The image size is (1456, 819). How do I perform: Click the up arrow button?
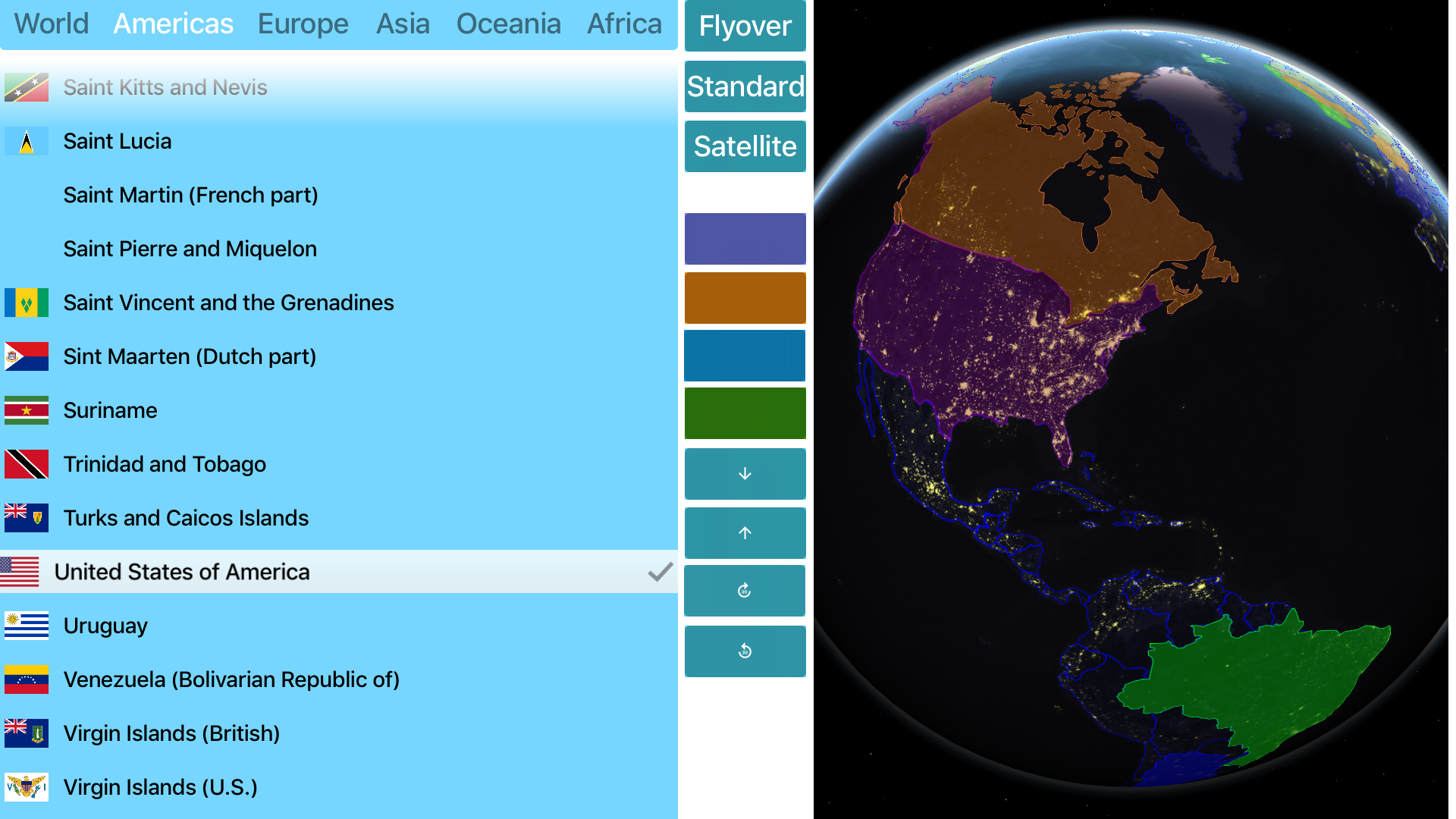[x=745, y=533]
